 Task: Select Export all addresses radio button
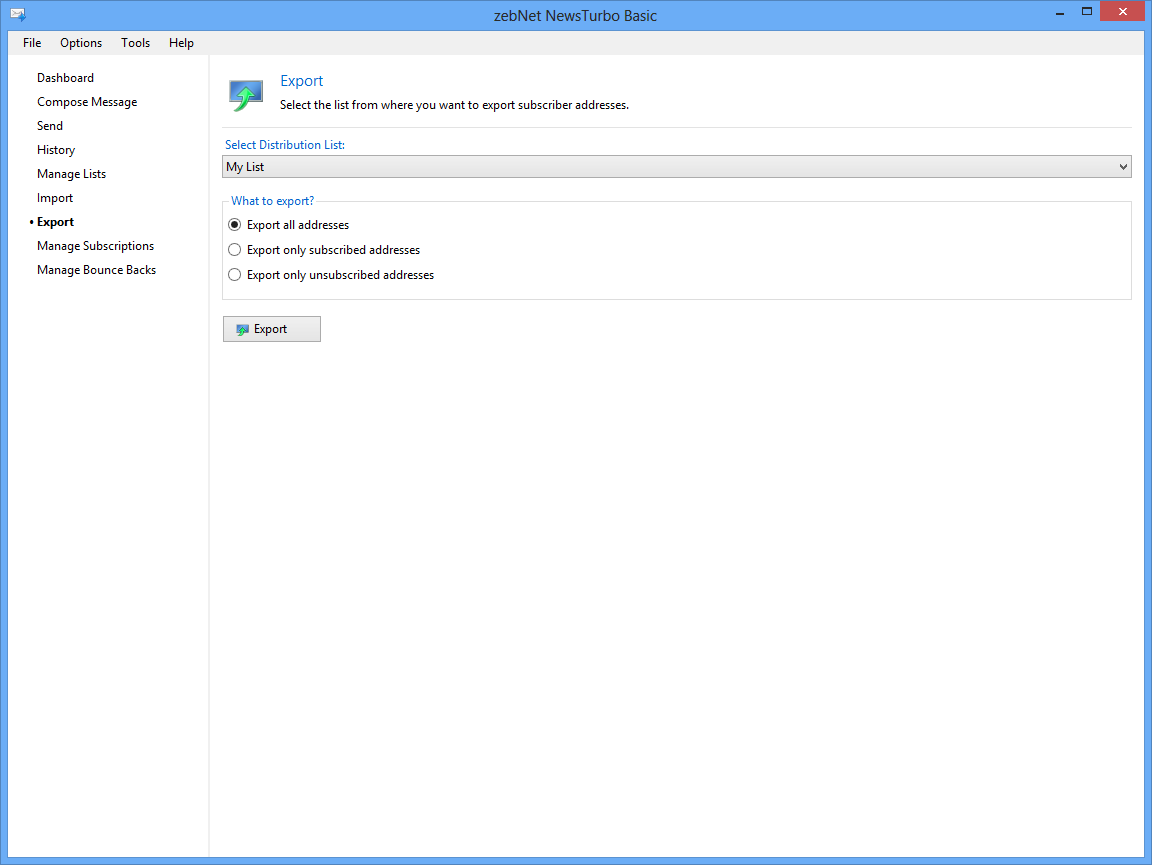click(235, 225)
